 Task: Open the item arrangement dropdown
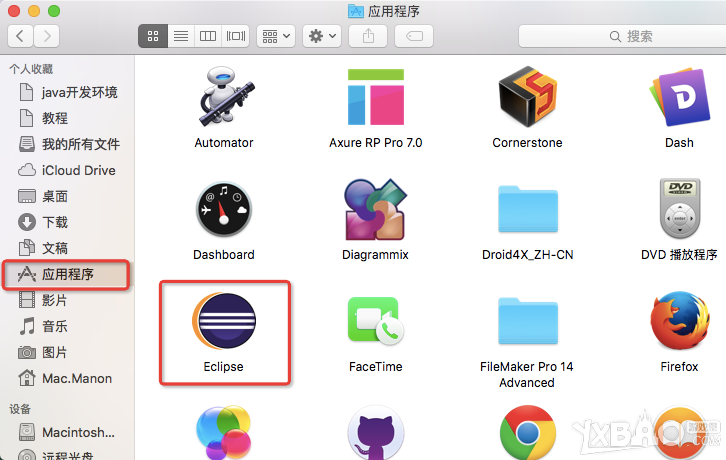pos(276,36)
